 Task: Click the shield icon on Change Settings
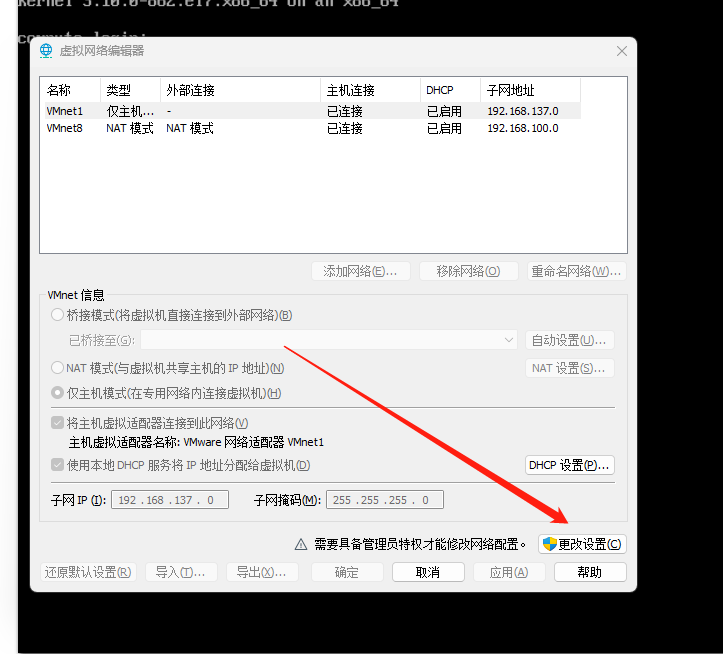550,544
